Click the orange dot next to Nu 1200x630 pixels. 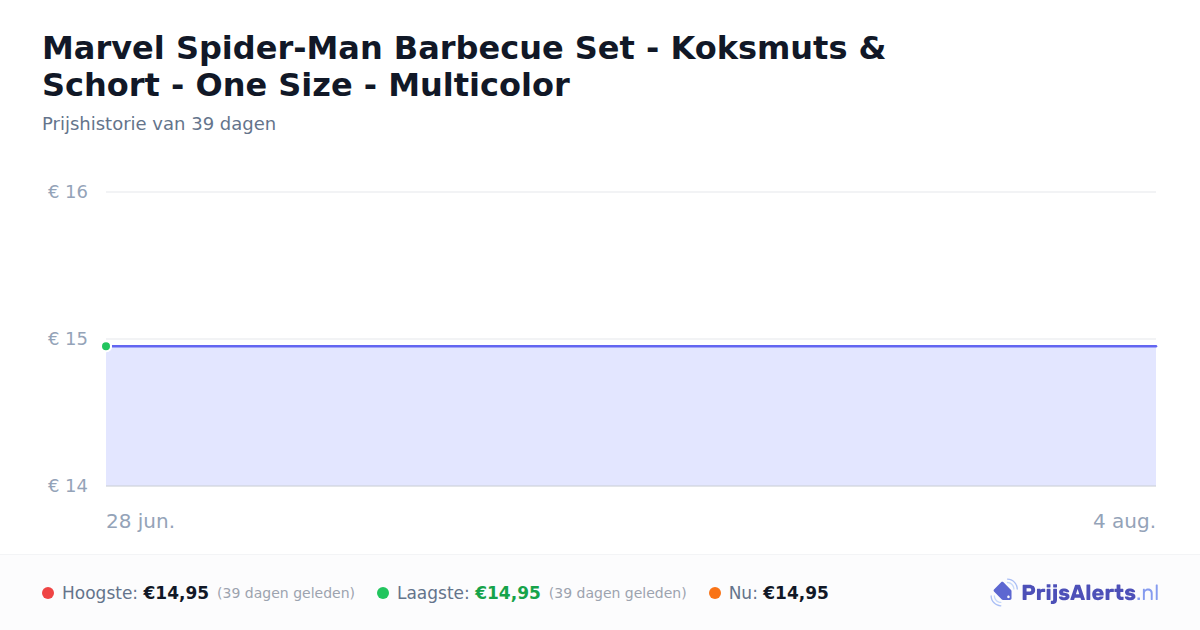[715, 593]
